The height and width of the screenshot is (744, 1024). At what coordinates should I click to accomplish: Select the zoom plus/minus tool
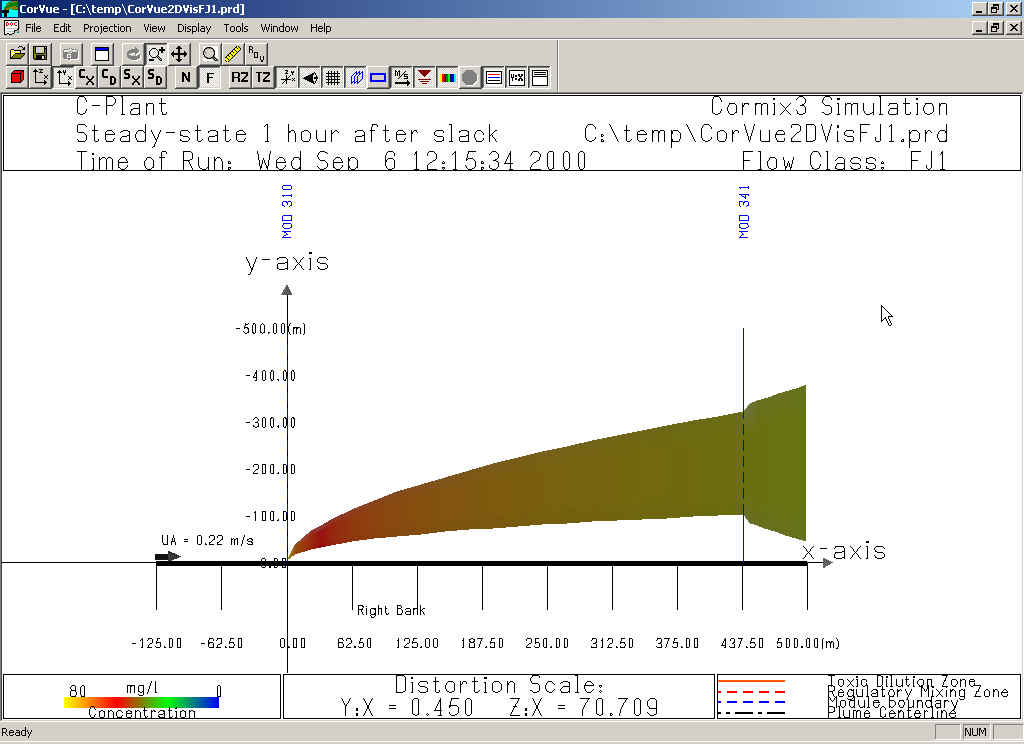[x=156, y=54]
